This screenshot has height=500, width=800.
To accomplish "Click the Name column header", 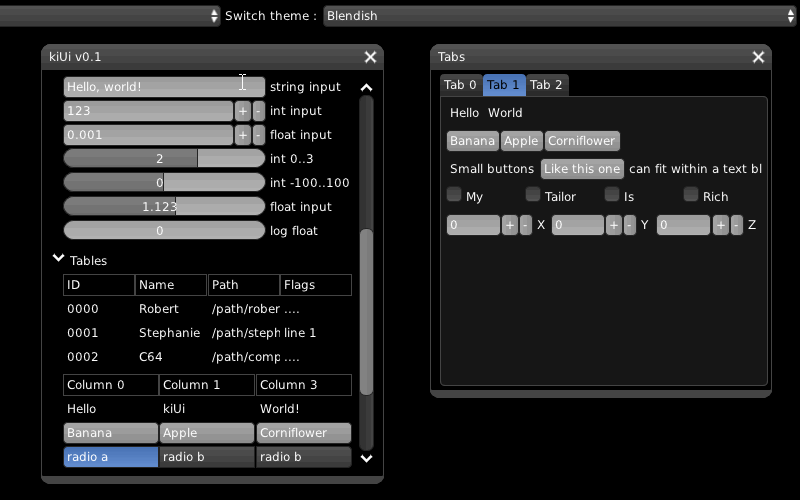I will 171,285.
